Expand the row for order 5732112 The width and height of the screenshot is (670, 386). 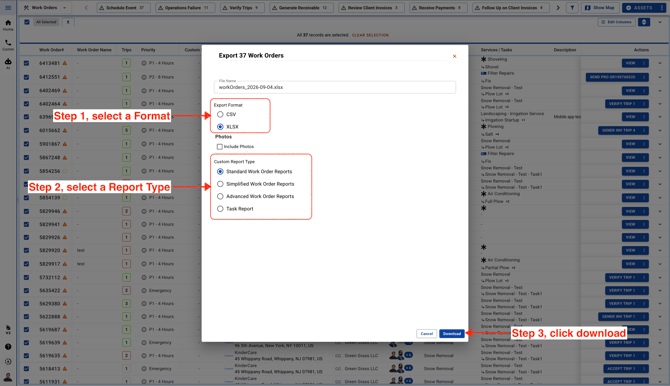(660, 277)
